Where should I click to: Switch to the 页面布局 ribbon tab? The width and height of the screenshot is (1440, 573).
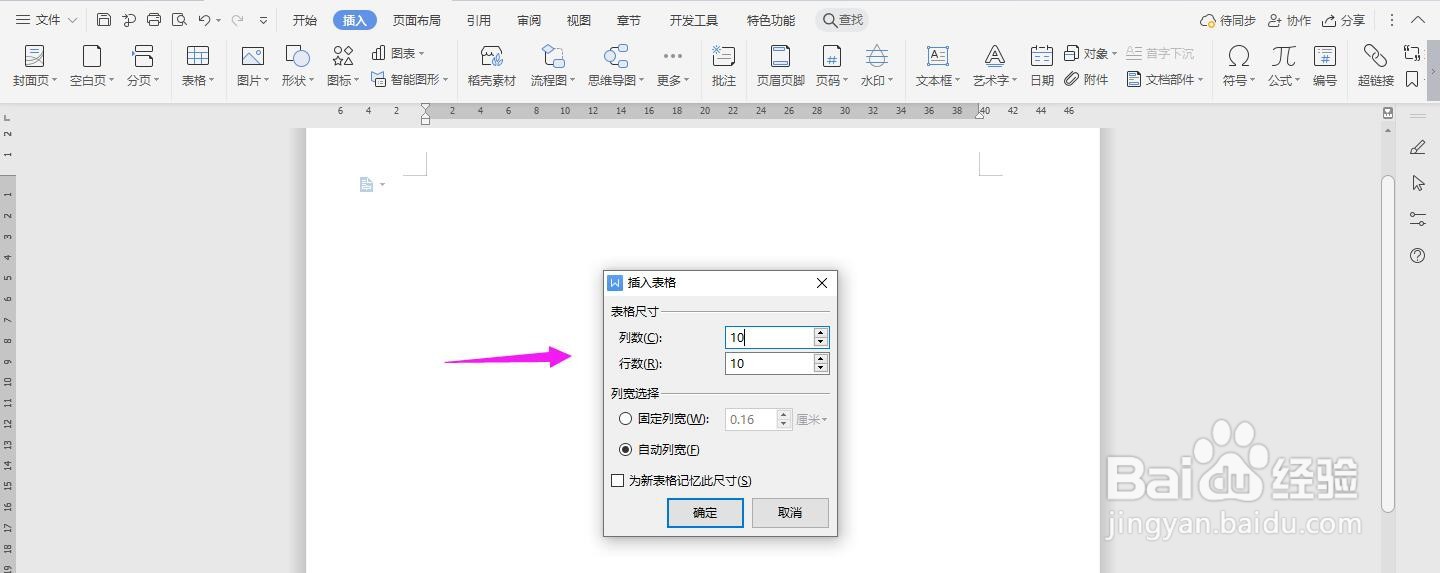[x=417, y=20]
